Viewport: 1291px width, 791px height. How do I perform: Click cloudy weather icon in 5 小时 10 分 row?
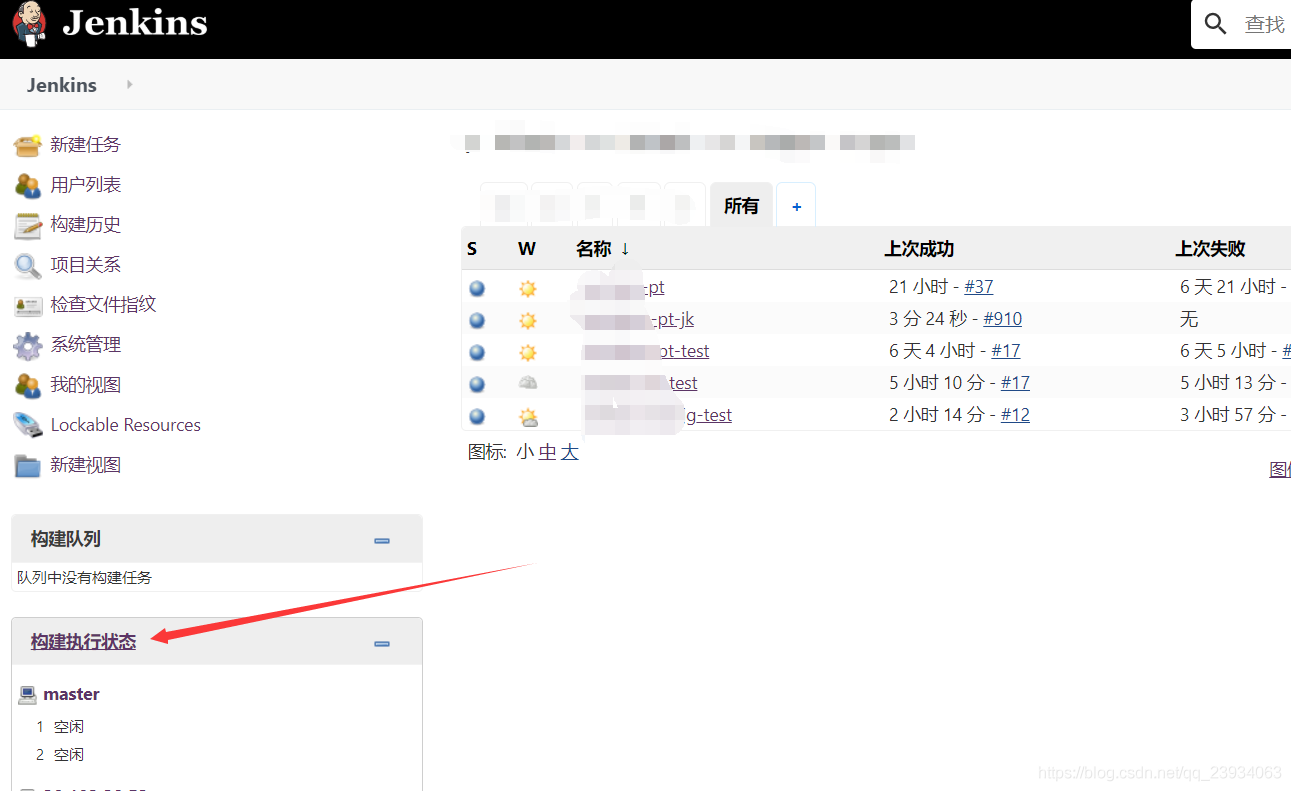(528, 383)
